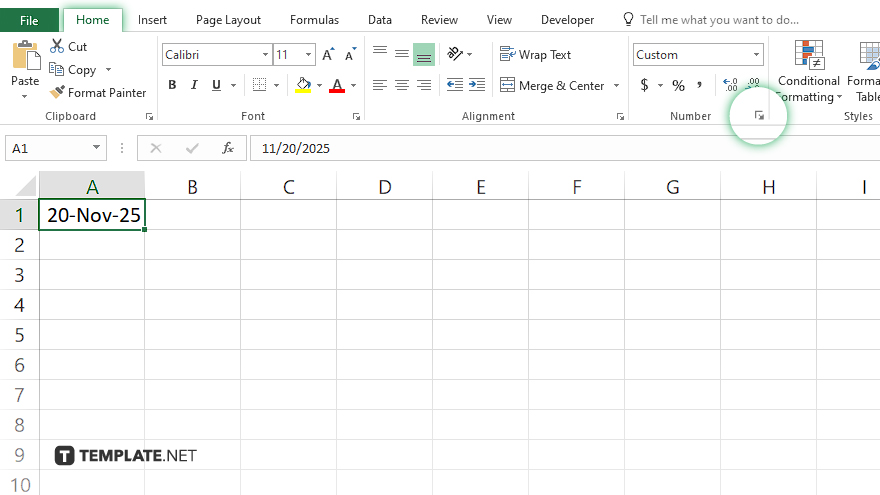Apply the yellow fill color
Screen dimensions: 880x495
(x=304, y=86)
